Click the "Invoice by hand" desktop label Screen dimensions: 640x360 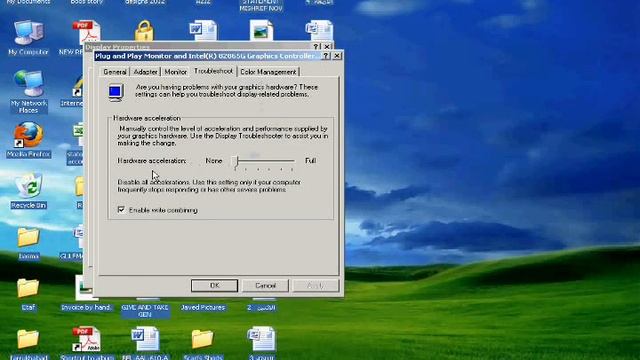click(x=86, y=307)
